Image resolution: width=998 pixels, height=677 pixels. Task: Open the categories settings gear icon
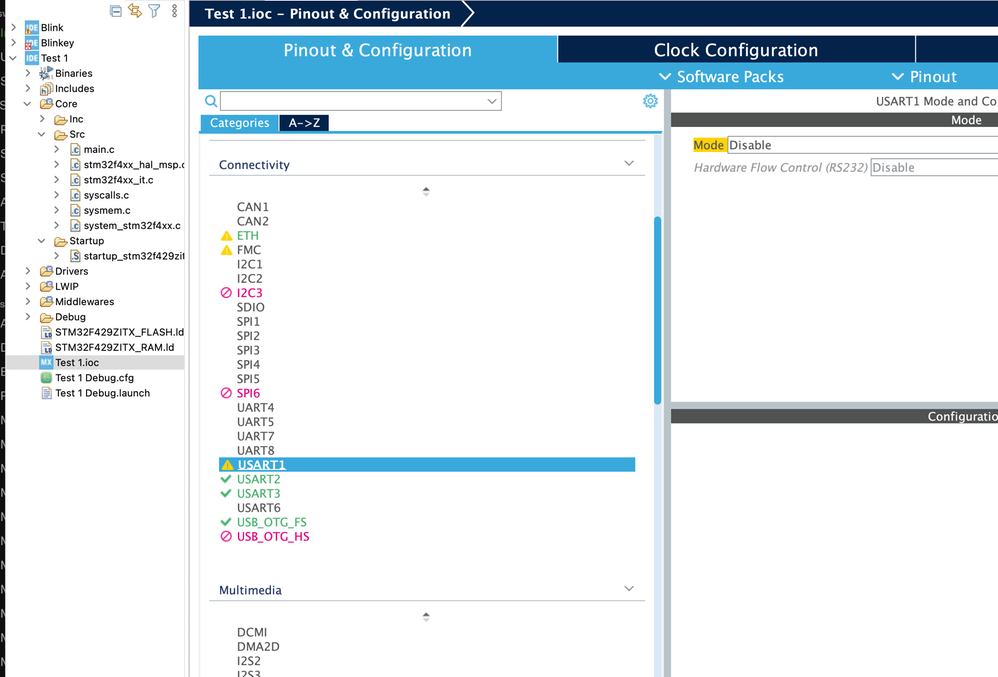650,101
